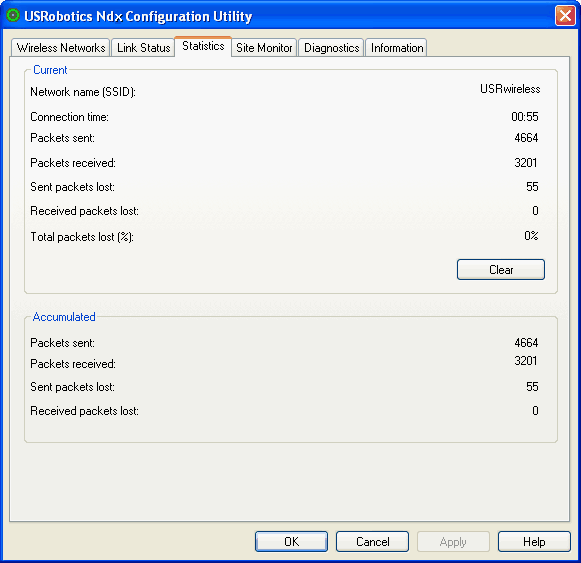581x563 pixels.
Task: Click the Connection time value 00:55
Action: pos(525,117)
